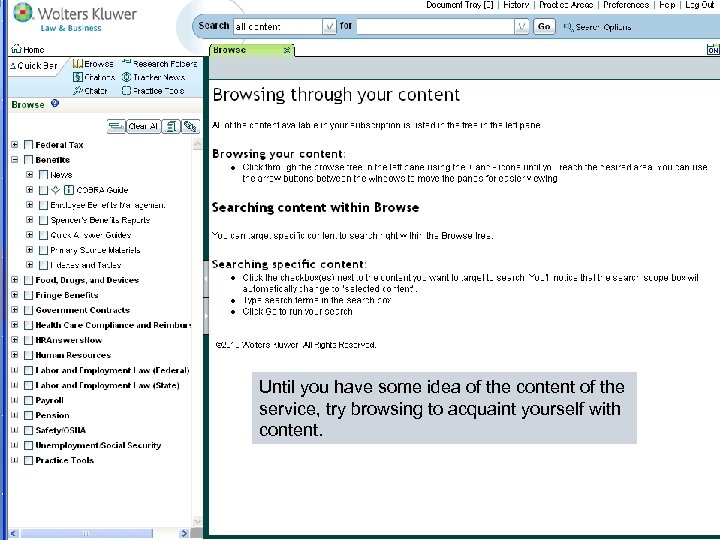Viewport: 720px width, 540px height.
Task: Check the News checkbox under Benefits
Action: (43, 174)
